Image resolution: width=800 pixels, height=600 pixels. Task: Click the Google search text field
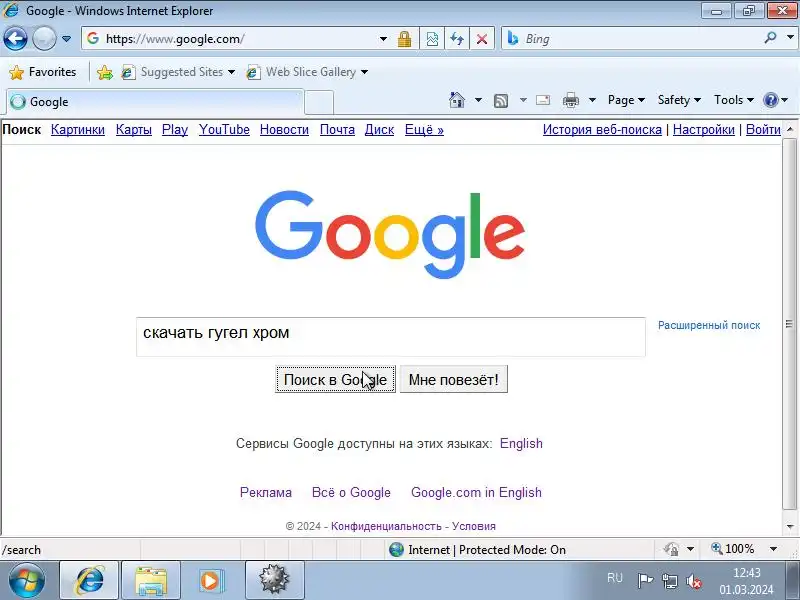pos(391,337)
